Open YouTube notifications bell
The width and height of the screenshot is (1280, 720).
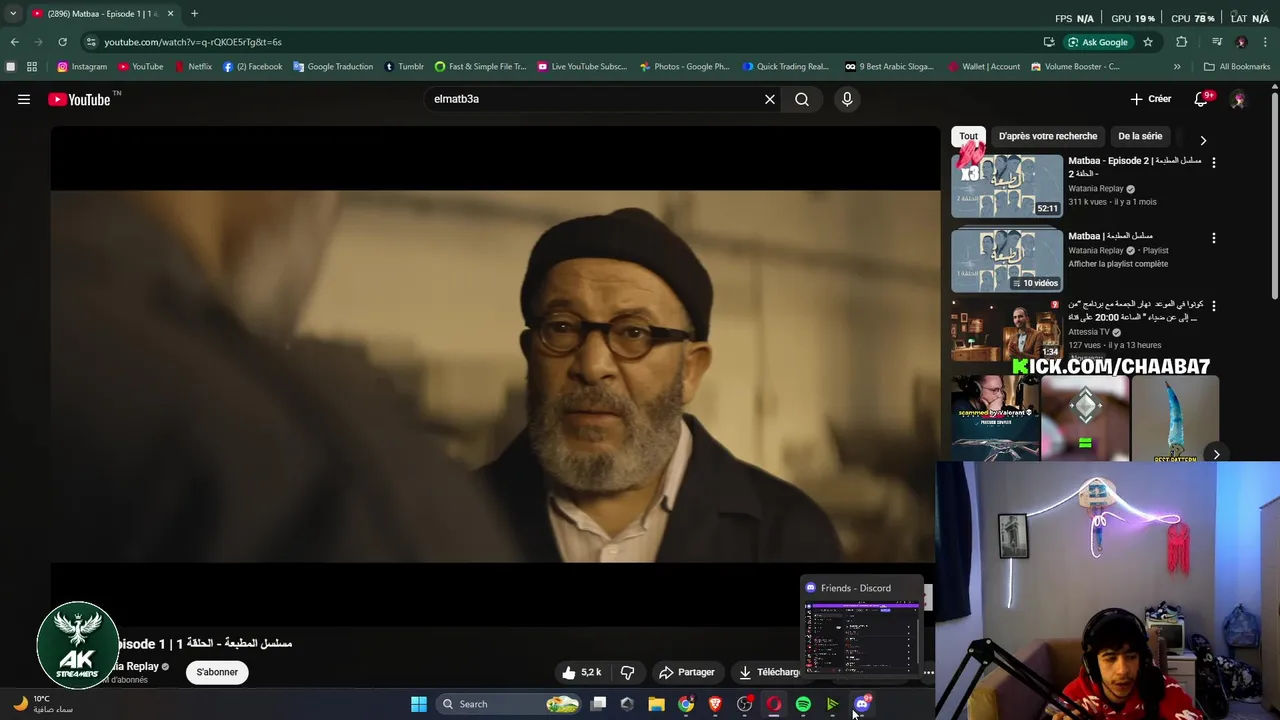(x=1202, y=99)
